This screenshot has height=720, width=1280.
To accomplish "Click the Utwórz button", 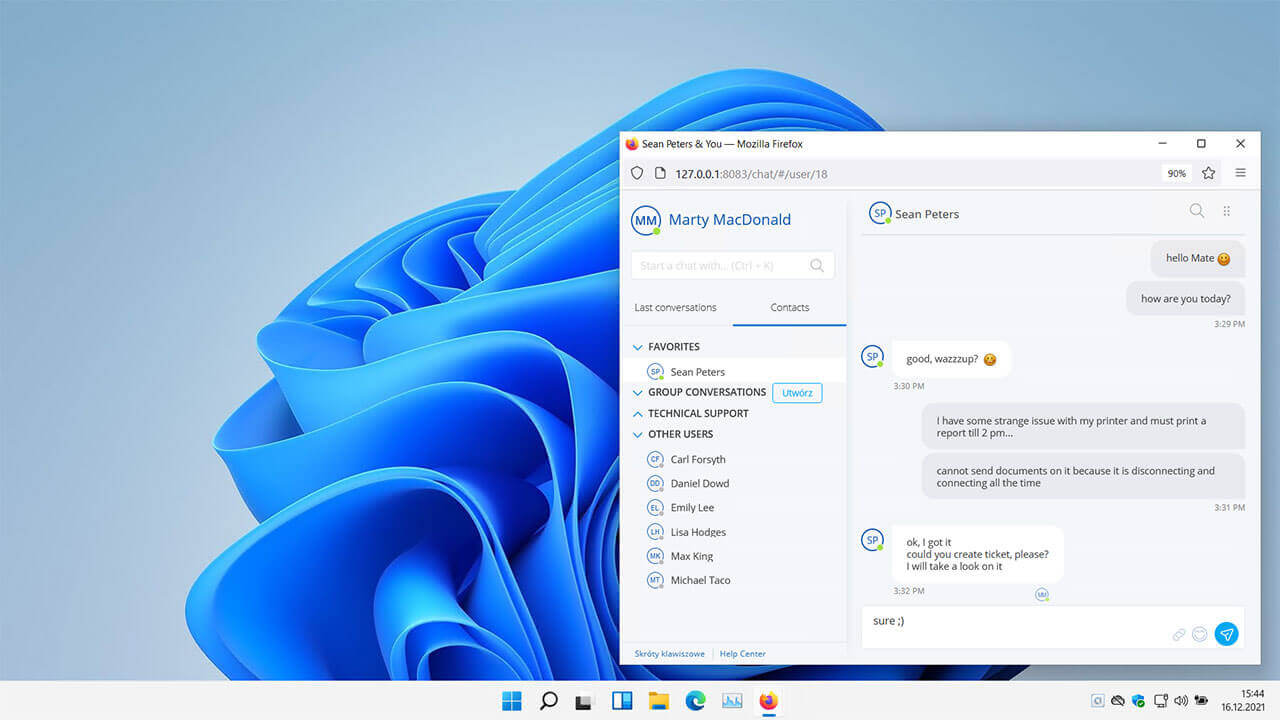I will pos(797,393).
